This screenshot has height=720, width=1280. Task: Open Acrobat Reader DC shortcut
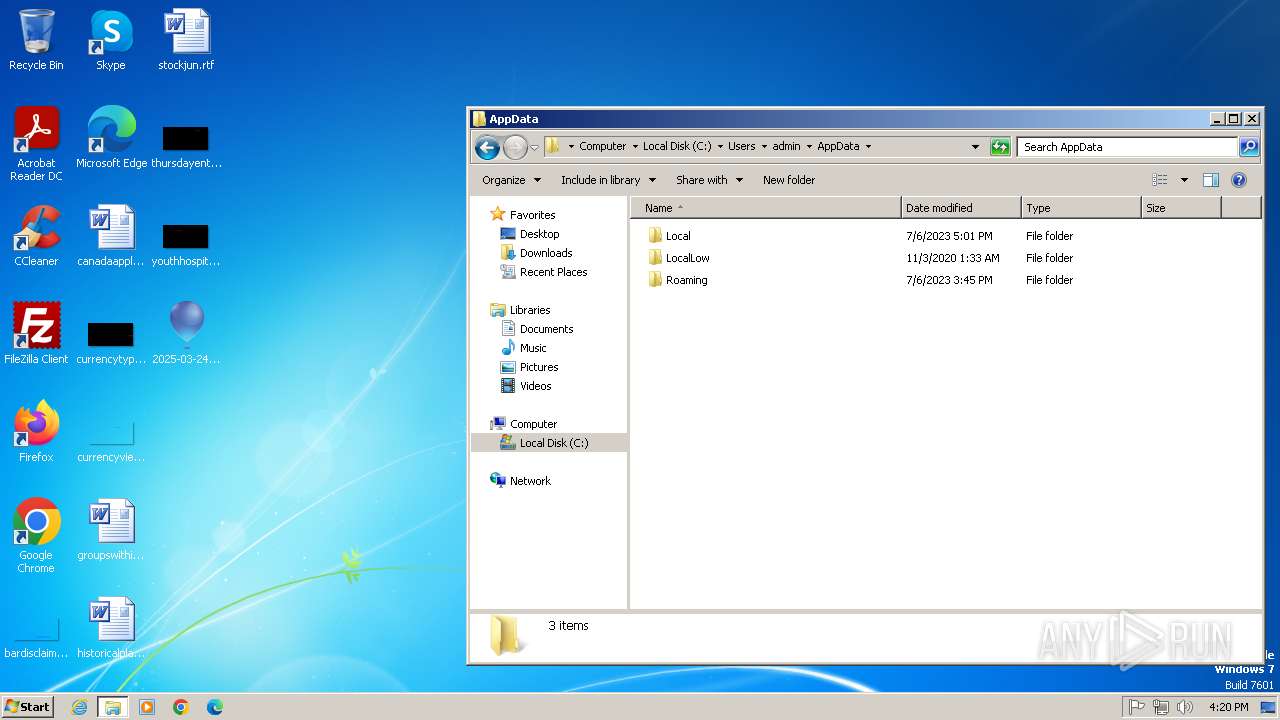(x=36, y=144)
